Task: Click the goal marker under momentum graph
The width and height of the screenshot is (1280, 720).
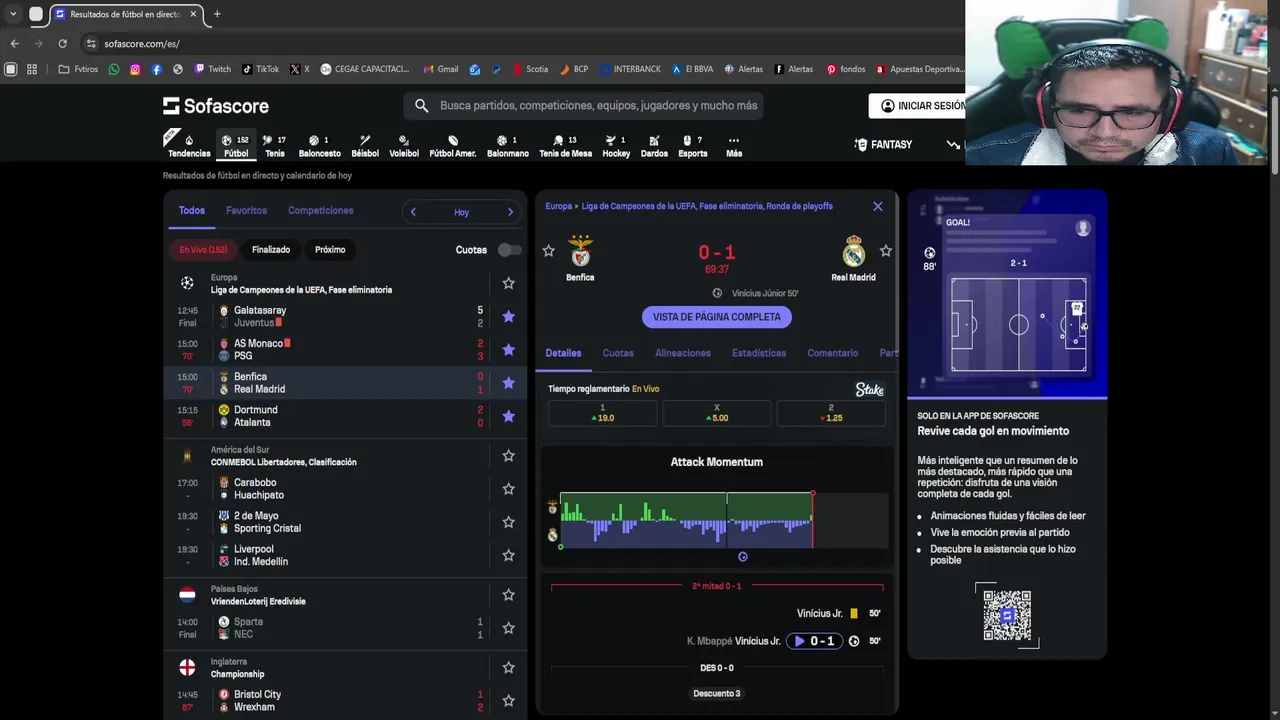Action: (743, 557)
